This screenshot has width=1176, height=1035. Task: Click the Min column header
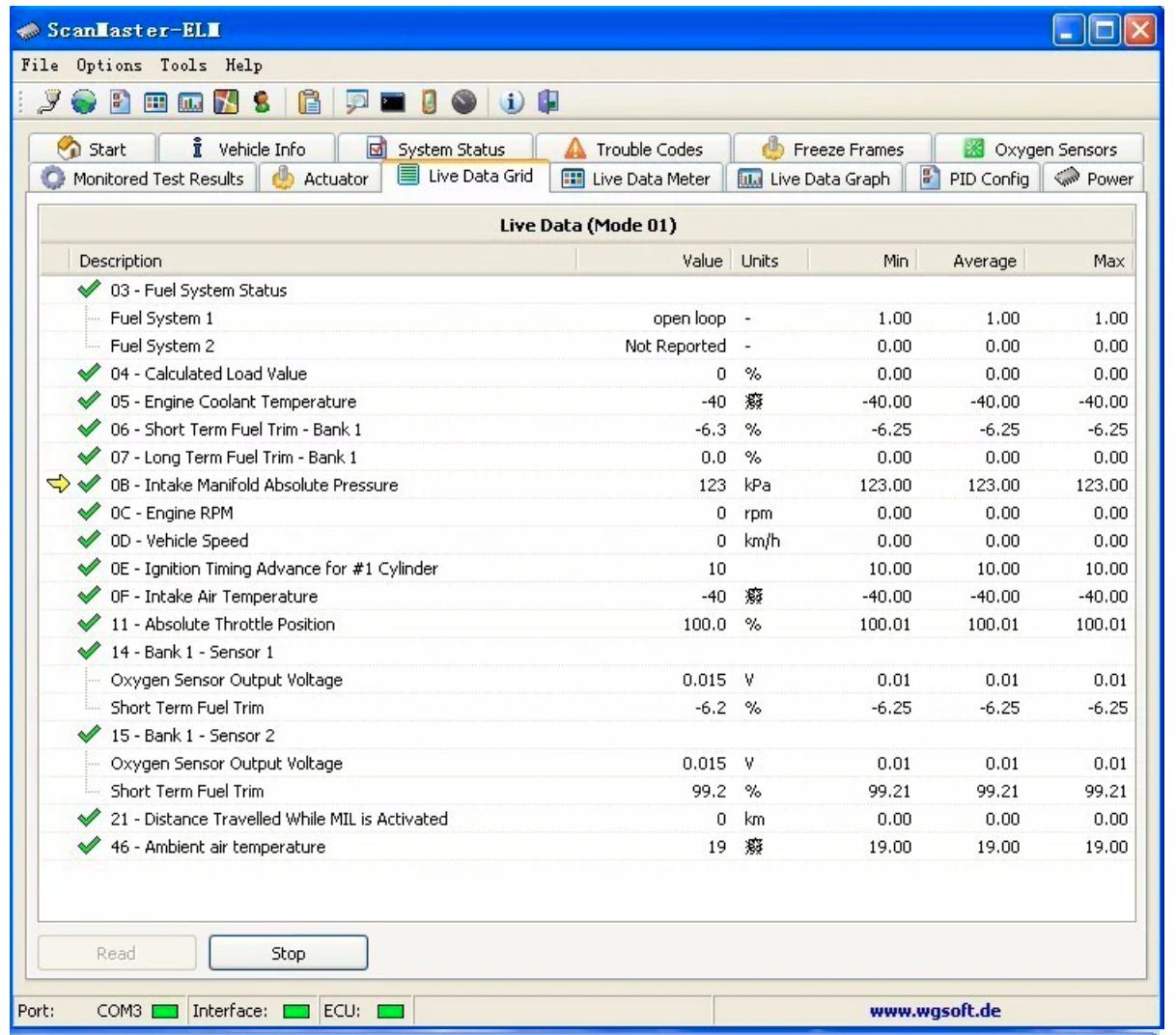pyautogui.click(x=862, y=261)
